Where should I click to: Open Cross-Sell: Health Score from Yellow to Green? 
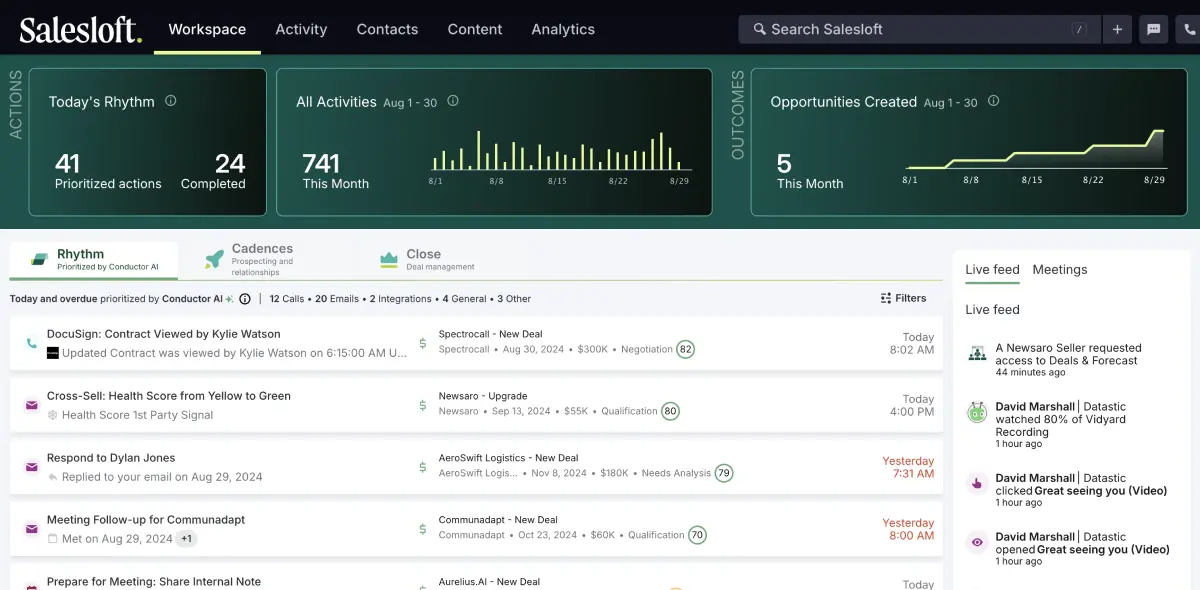(x=169, y=396)
